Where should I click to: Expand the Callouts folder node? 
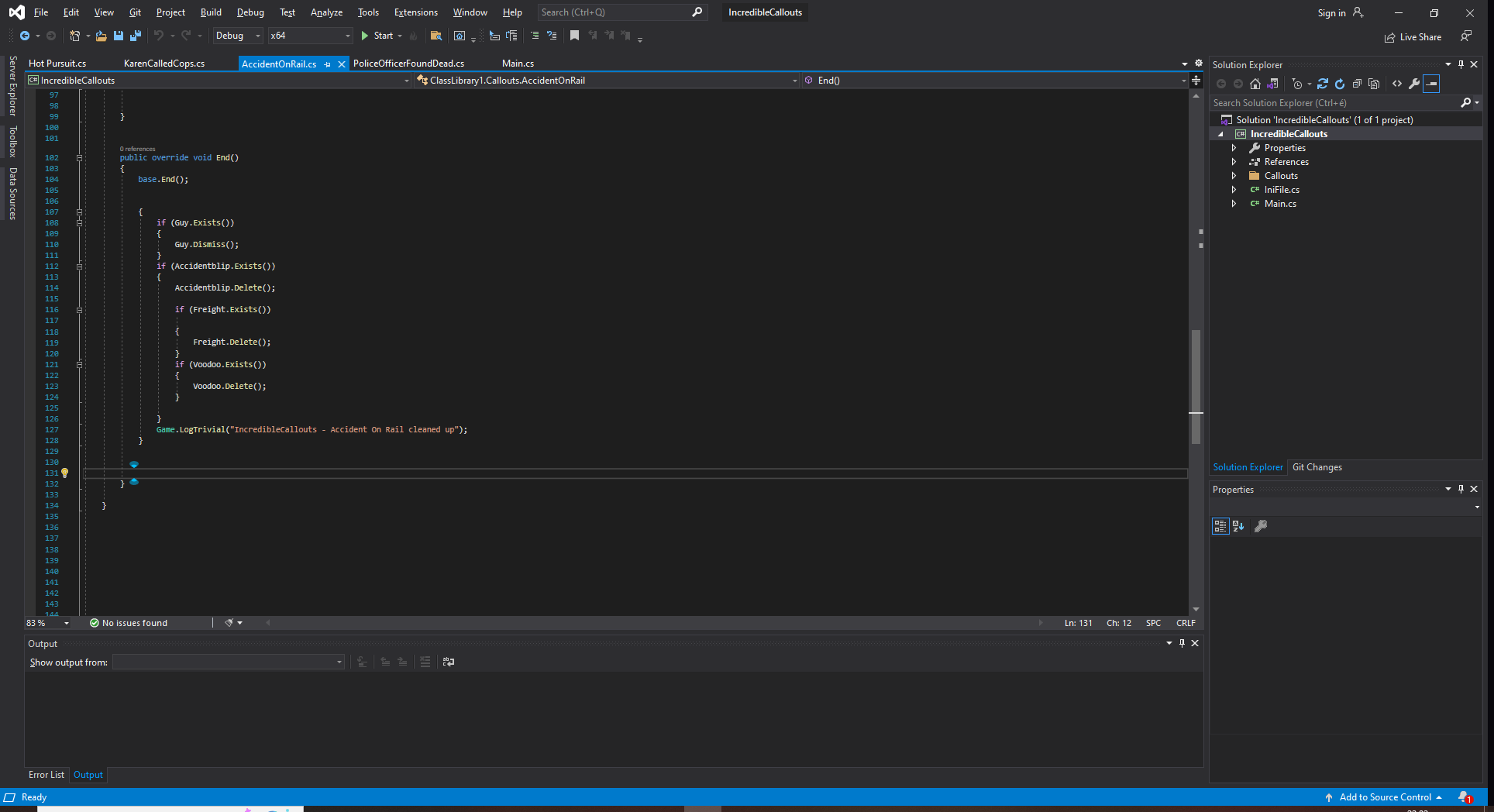click(1234, 176)
